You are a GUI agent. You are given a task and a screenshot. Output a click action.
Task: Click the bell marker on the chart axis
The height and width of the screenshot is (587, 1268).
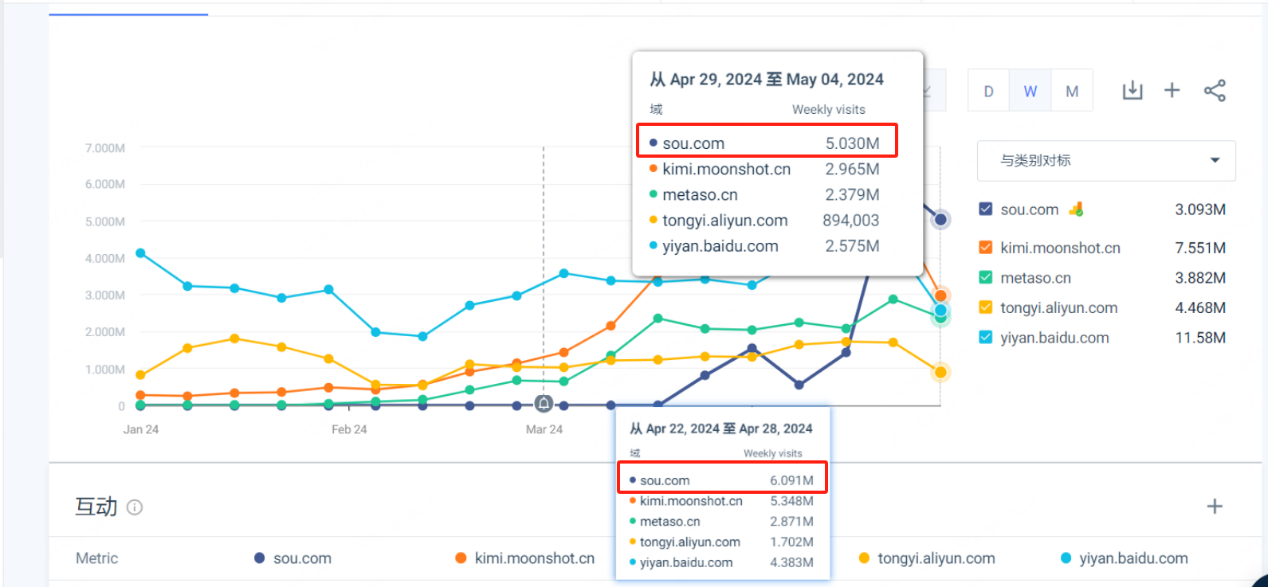point(543,404)
